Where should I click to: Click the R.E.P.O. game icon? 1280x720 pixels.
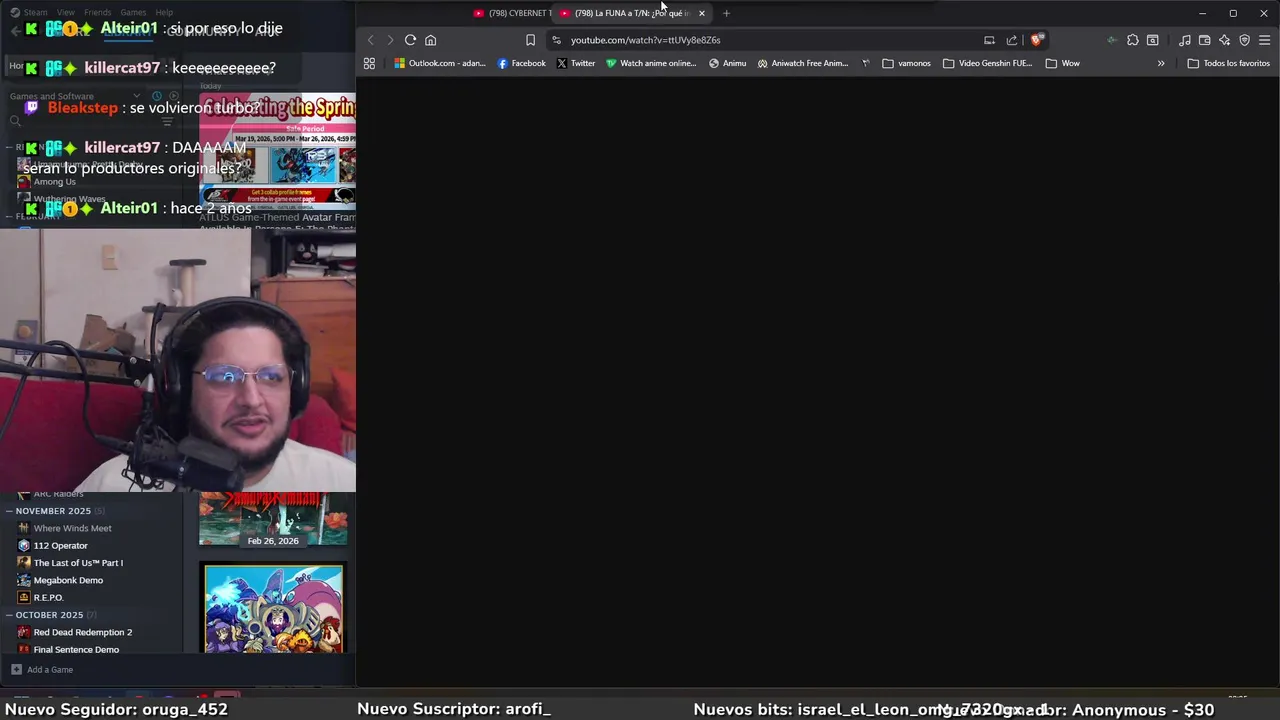[x=24, y=598]
